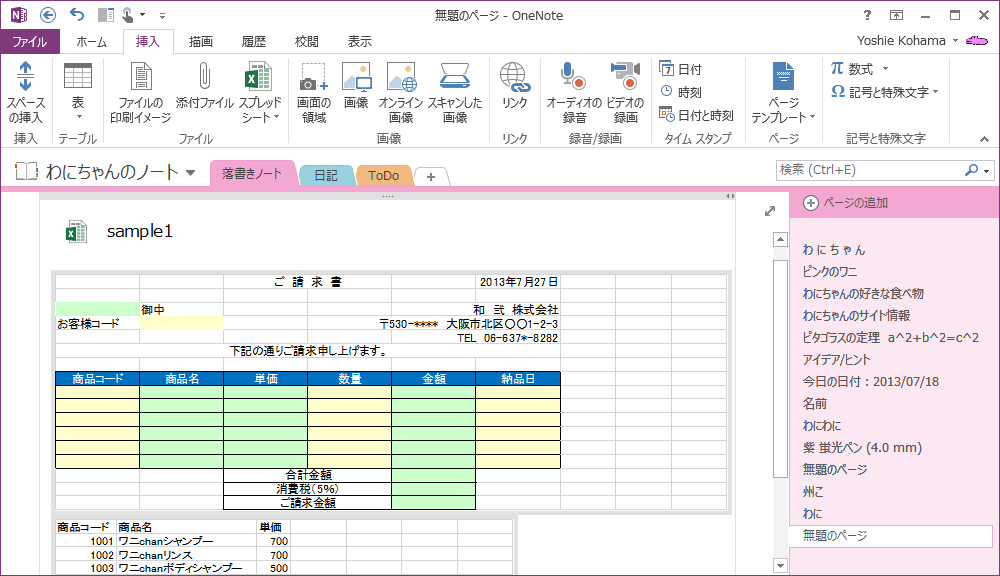Viewport: 1000px width, 576px height.
Task: Click the 合計金額 cell in spreadsheet
Action: point(307,475)
